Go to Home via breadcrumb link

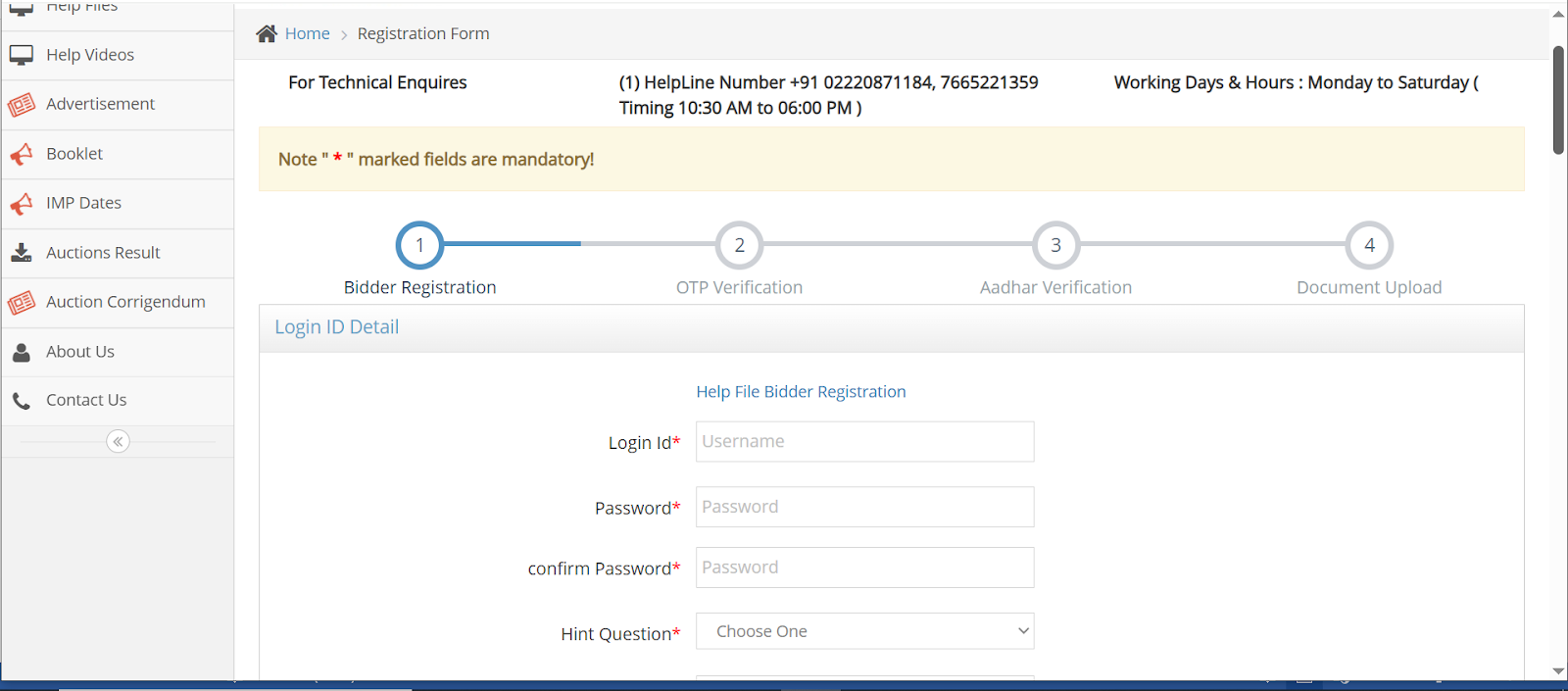coord(307,33)
